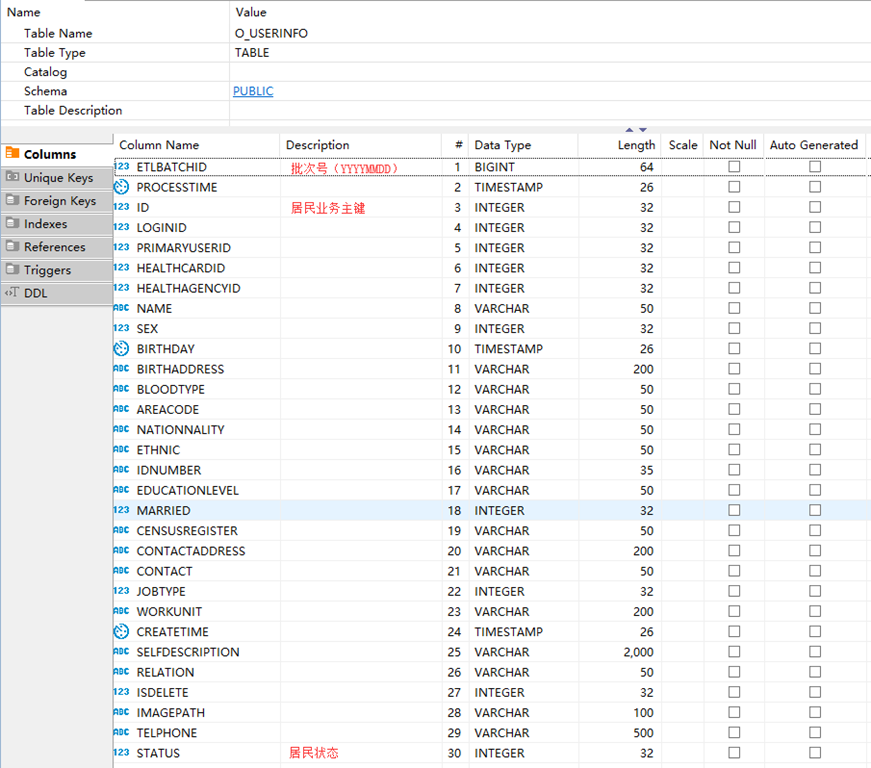Select the CENSUSREGISTER column name

[187, 531]
